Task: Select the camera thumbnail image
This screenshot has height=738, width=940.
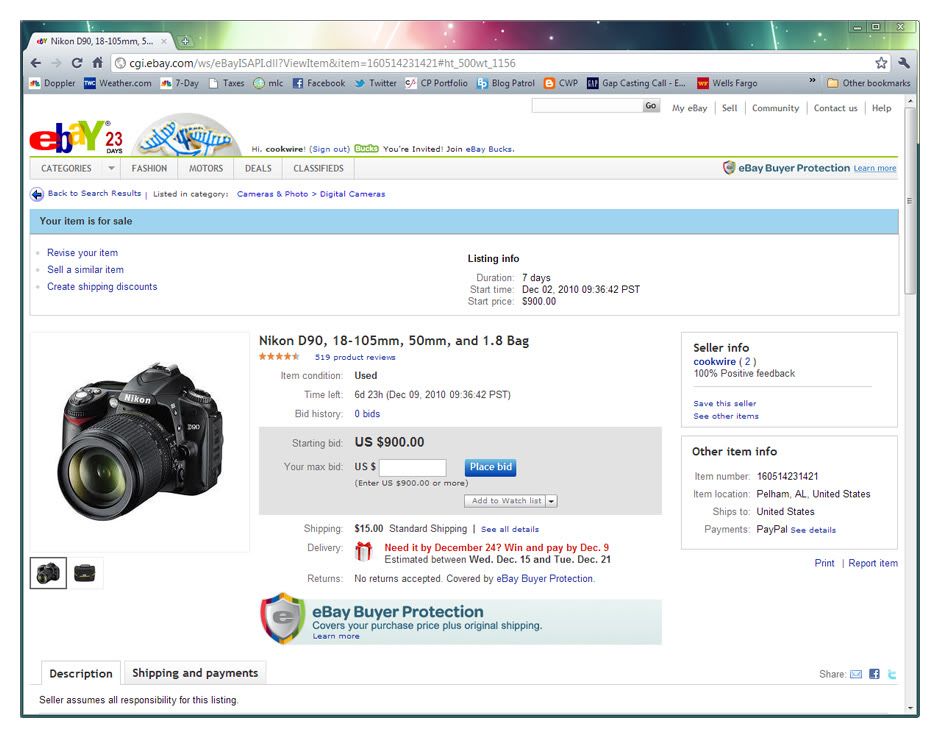Action: [x=48, y=573]
